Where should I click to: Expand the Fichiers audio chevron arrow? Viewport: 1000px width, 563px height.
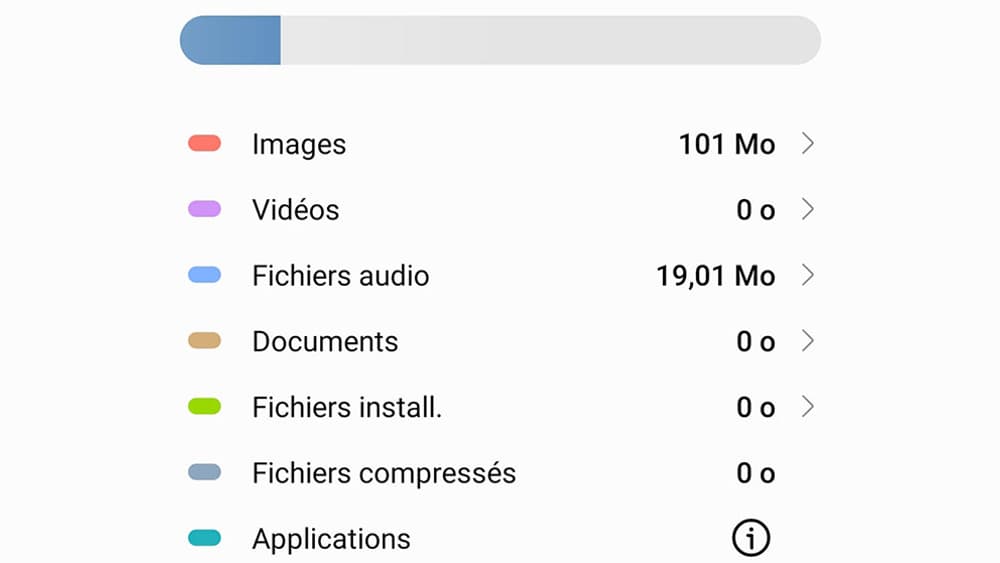[x=807, y=275]
